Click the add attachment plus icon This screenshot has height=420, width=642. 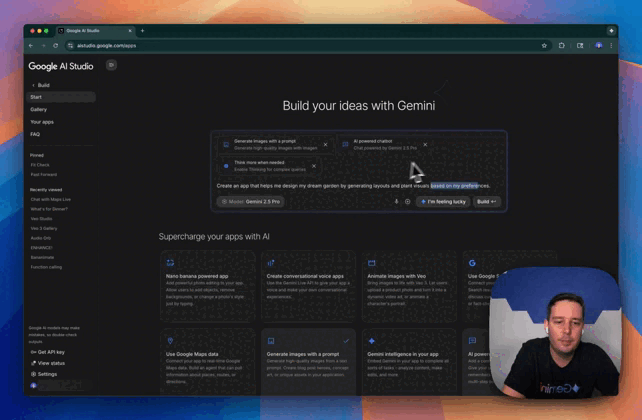tap(407, 201)
